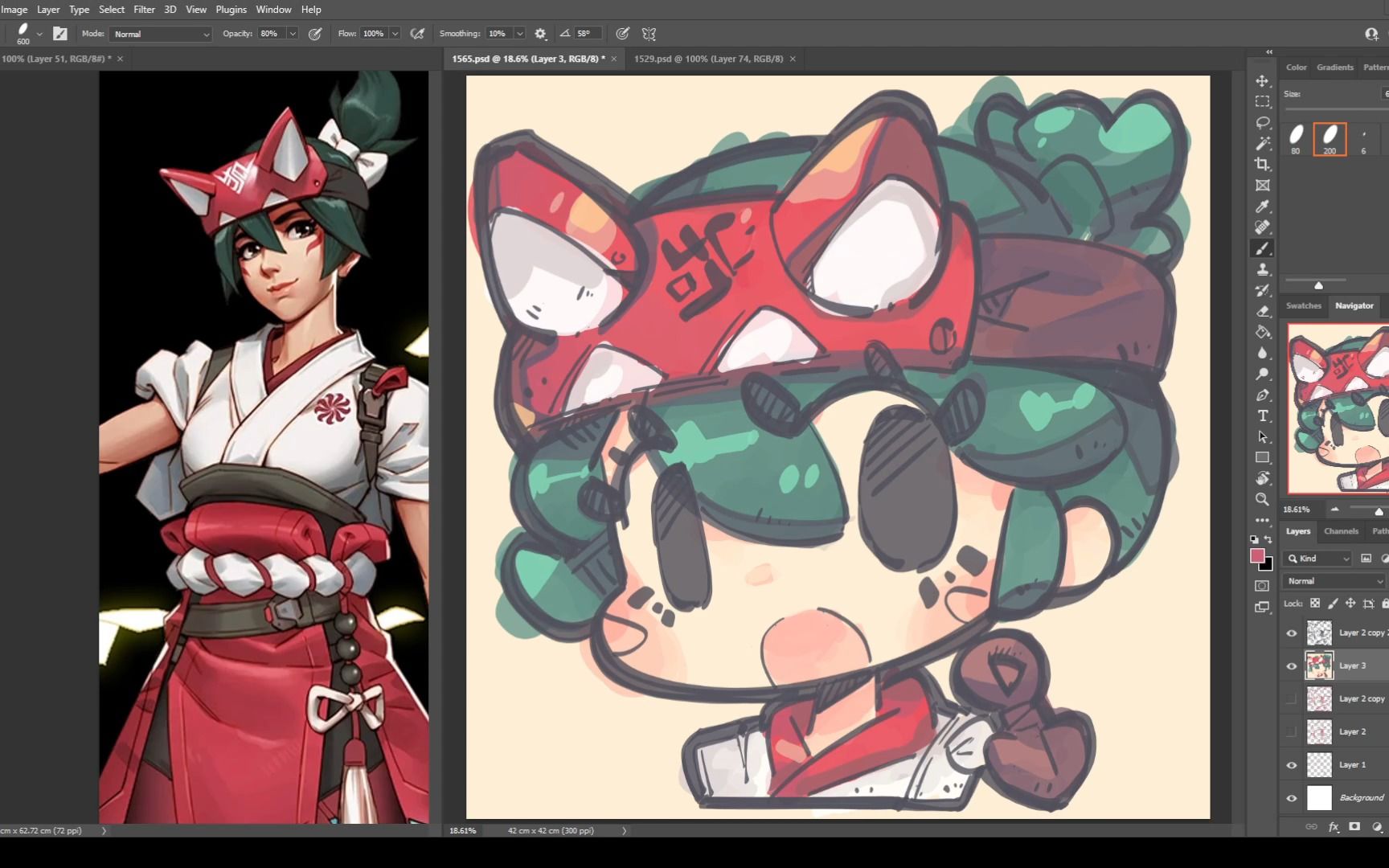Enable airbrush-style build-up
Viewport: 1389px width, 868px height.
point(417,34)
